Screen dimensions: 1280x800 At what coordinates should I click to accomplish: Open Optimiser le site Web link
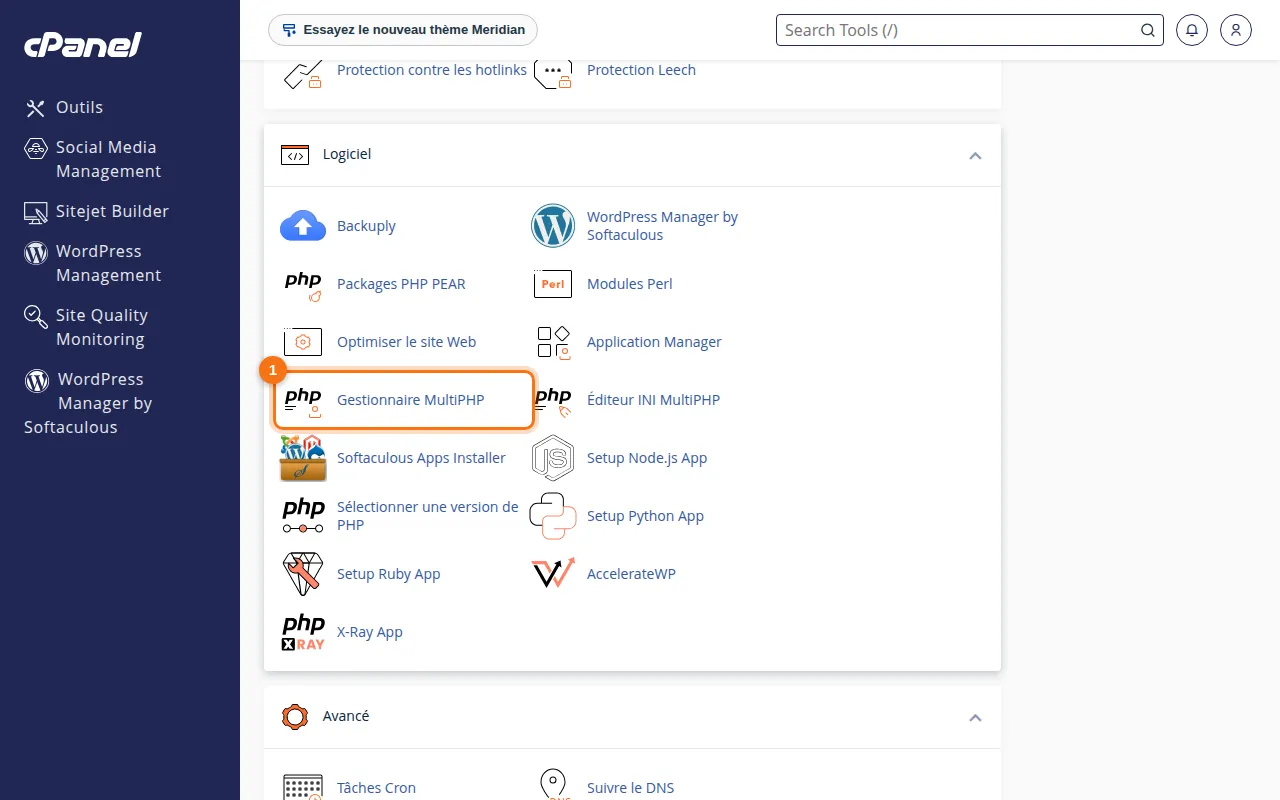point(406,342)
